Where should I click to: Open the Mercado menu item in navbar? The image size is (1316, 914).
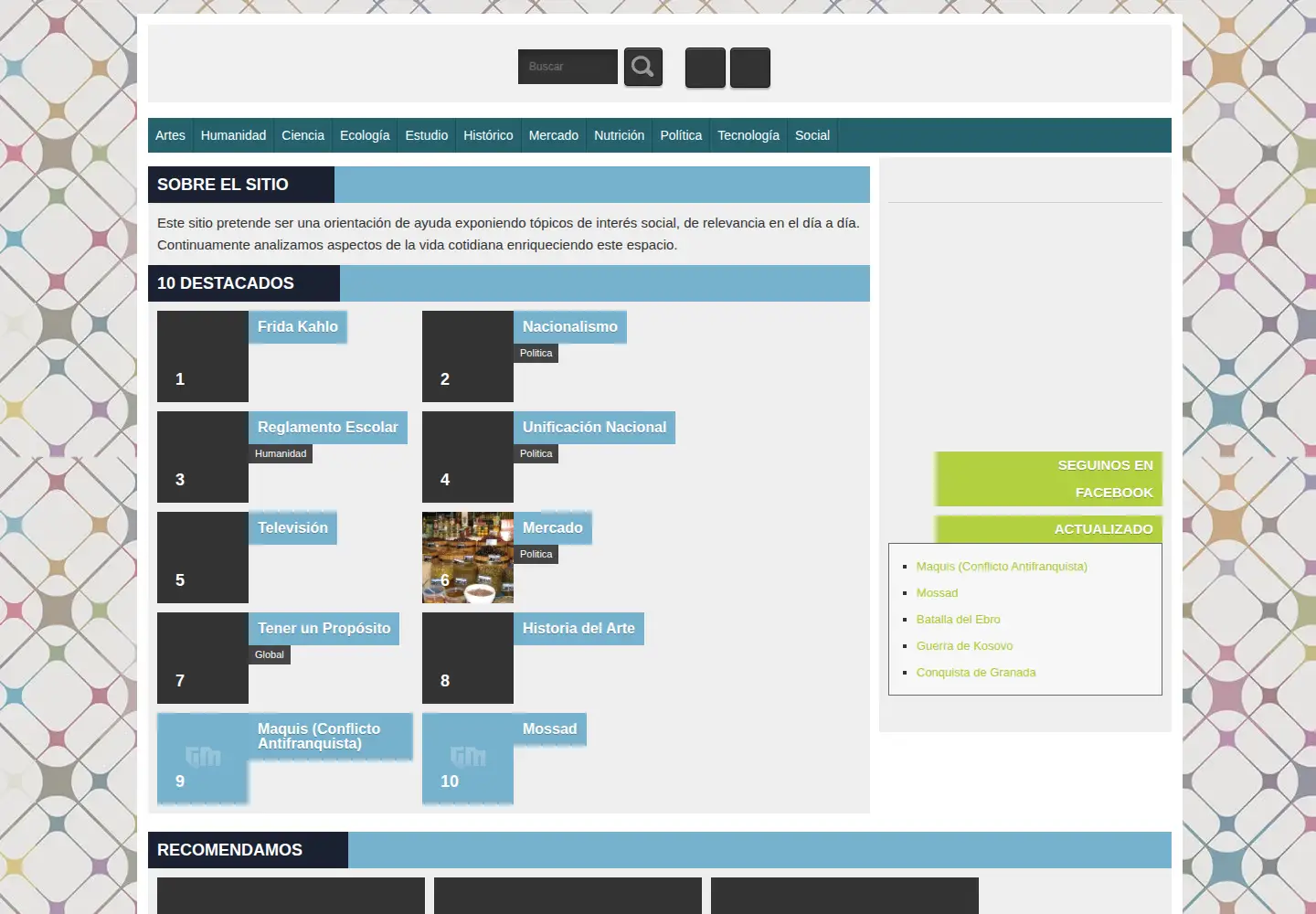point(554,135)
